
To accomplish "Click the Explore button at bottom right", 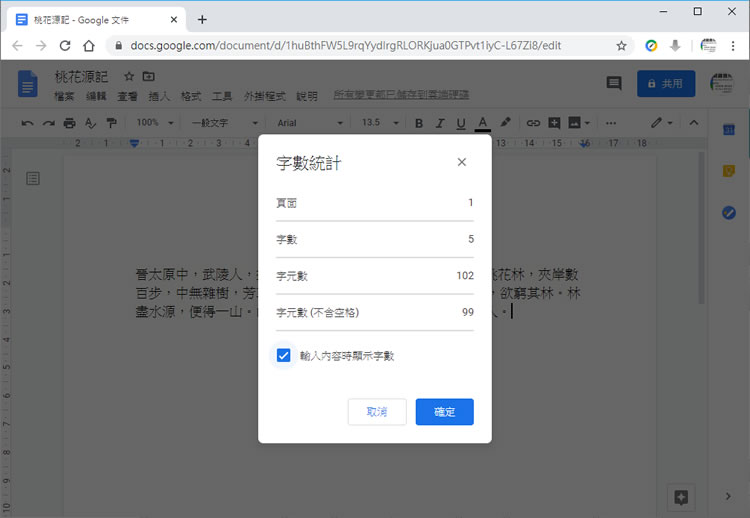I will [681, 498].
